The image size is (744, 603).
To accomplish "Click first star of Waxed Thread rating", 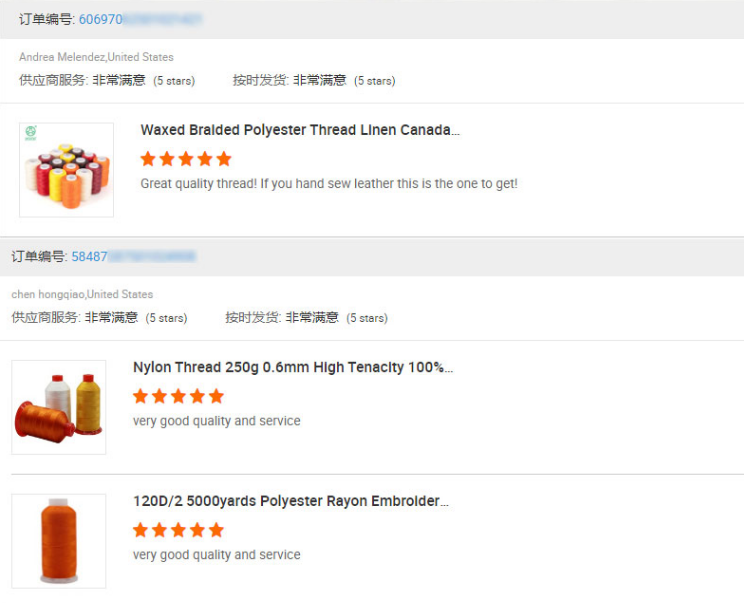I will (149, 159).
